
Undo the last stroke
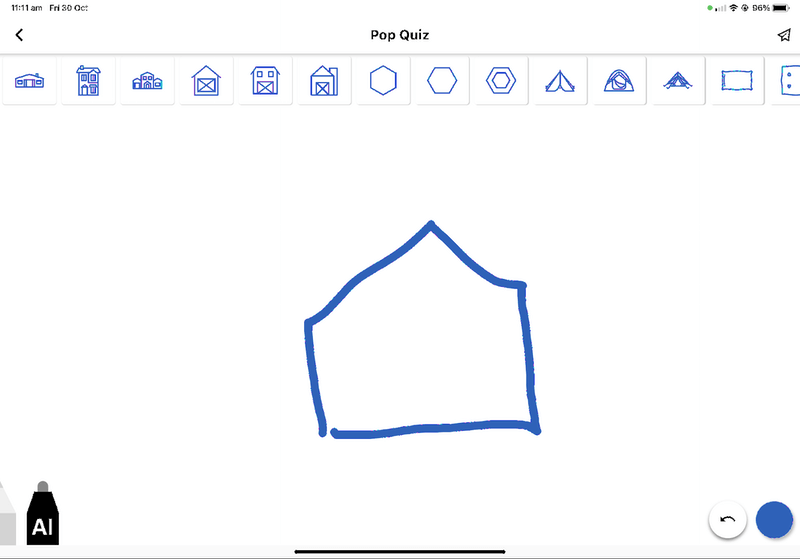(x=728, y=520)
